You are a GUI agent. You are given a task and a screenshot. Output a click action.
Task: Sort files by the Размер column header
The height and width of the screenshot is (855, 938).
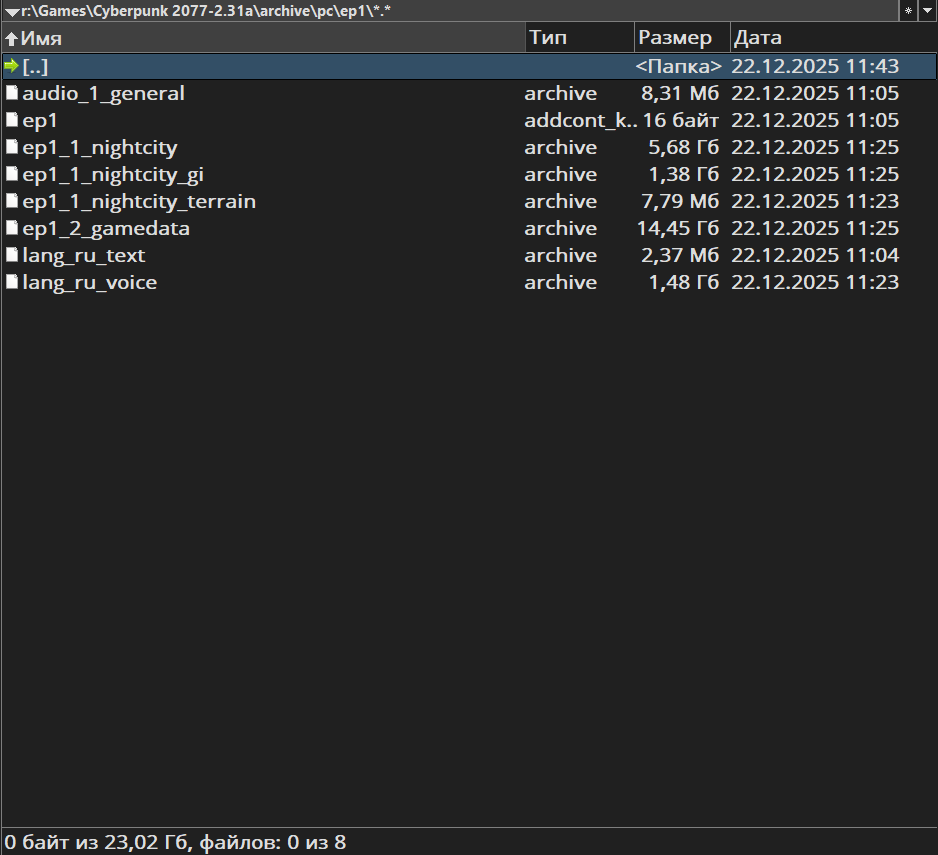675,38
